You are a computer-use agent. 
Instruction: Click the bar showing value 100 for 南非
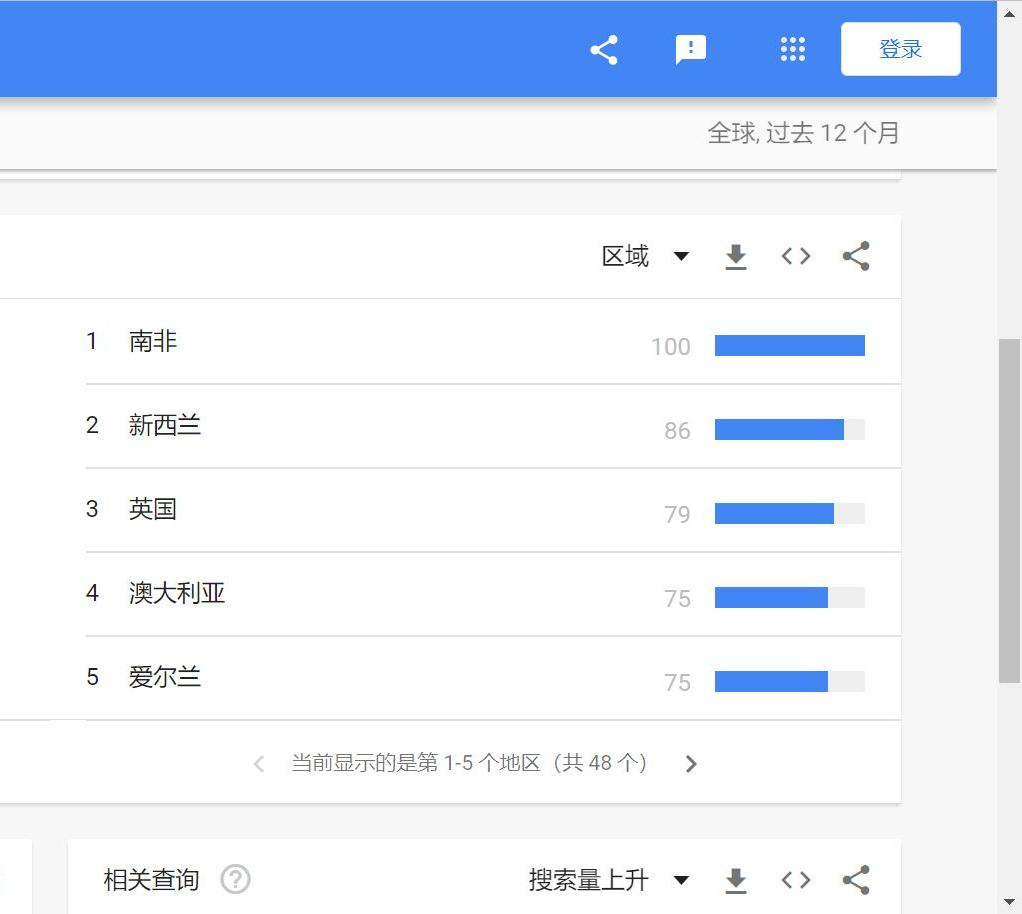[789, 346]
